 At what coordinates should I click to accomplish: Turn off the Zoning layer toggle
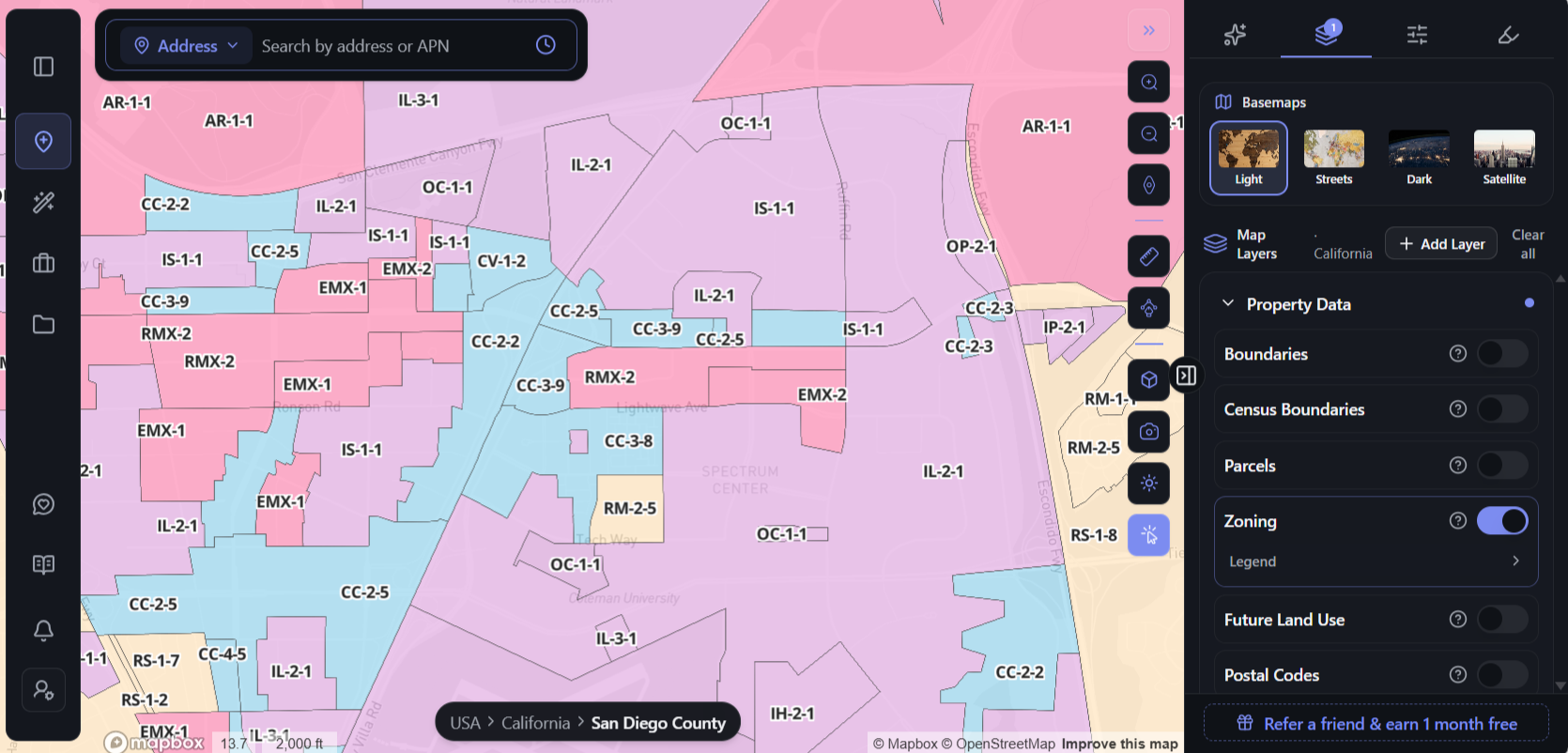pyautogui.click(x=1502, y=521)
